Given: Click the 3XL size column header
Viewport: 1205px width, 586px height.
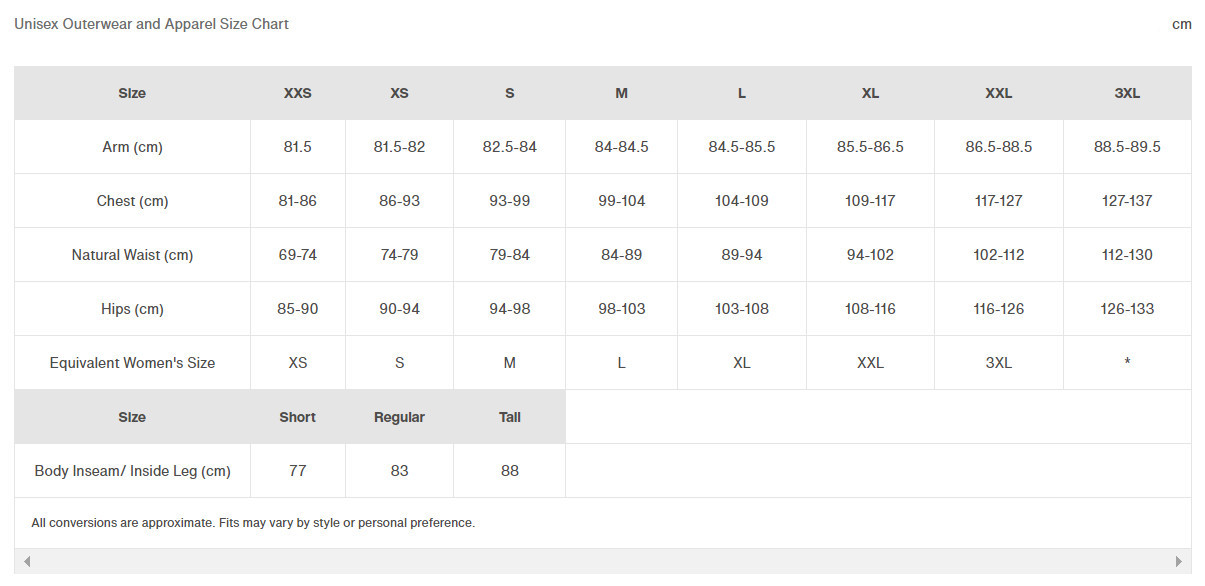Looking at the screenshot, I should [x=1127, y=93].
